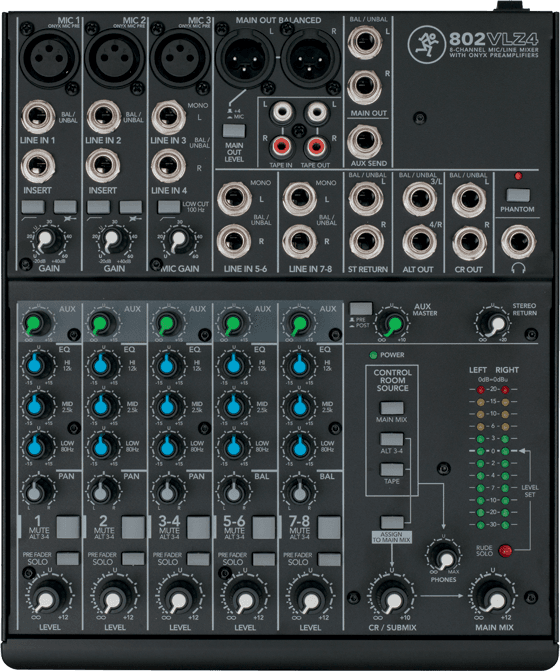Click the red TAPE IN right RCA jack

click(281, 146)
